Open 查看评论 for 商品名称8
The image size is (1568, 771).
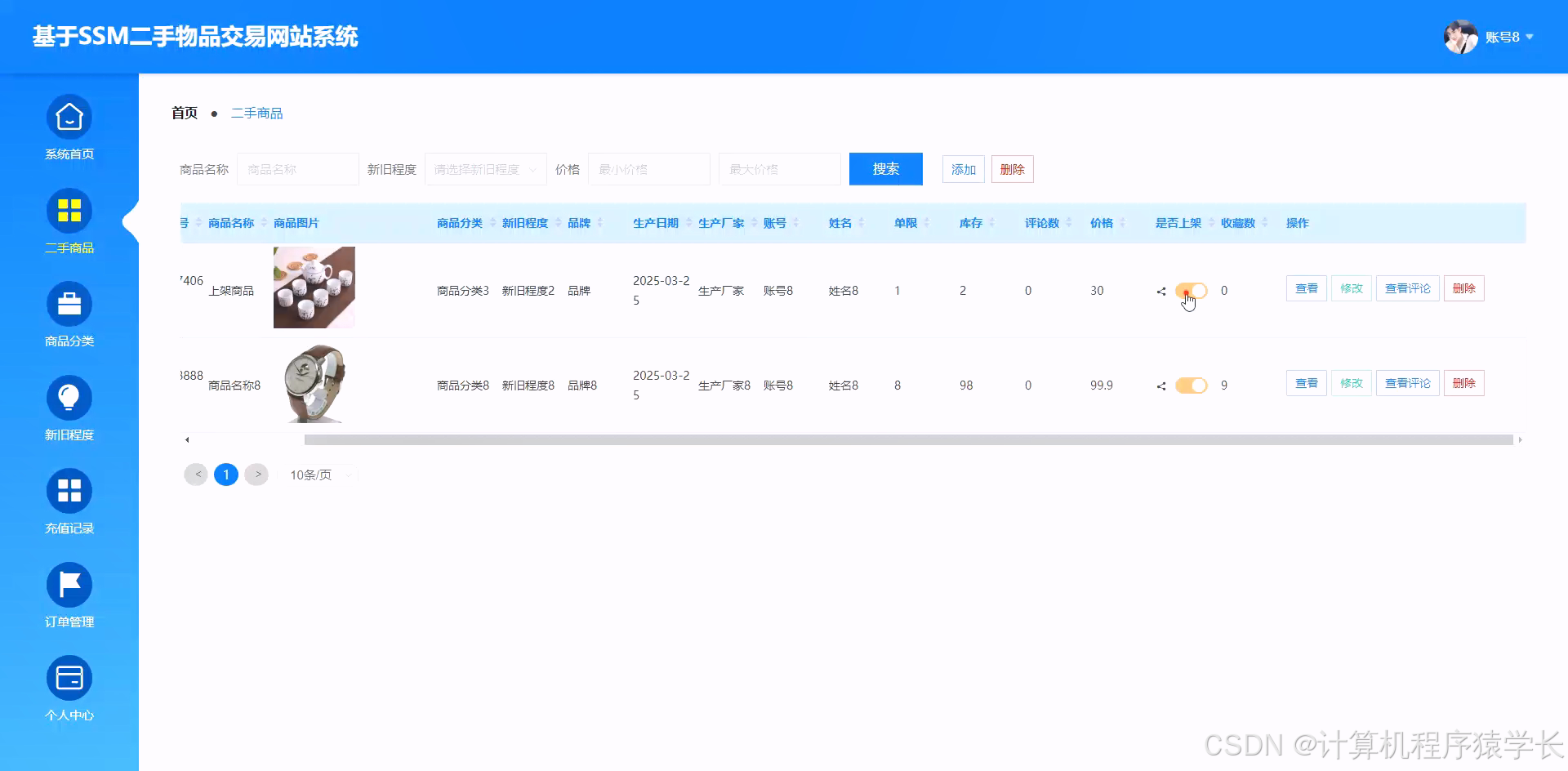click(x=1406, y=382)
